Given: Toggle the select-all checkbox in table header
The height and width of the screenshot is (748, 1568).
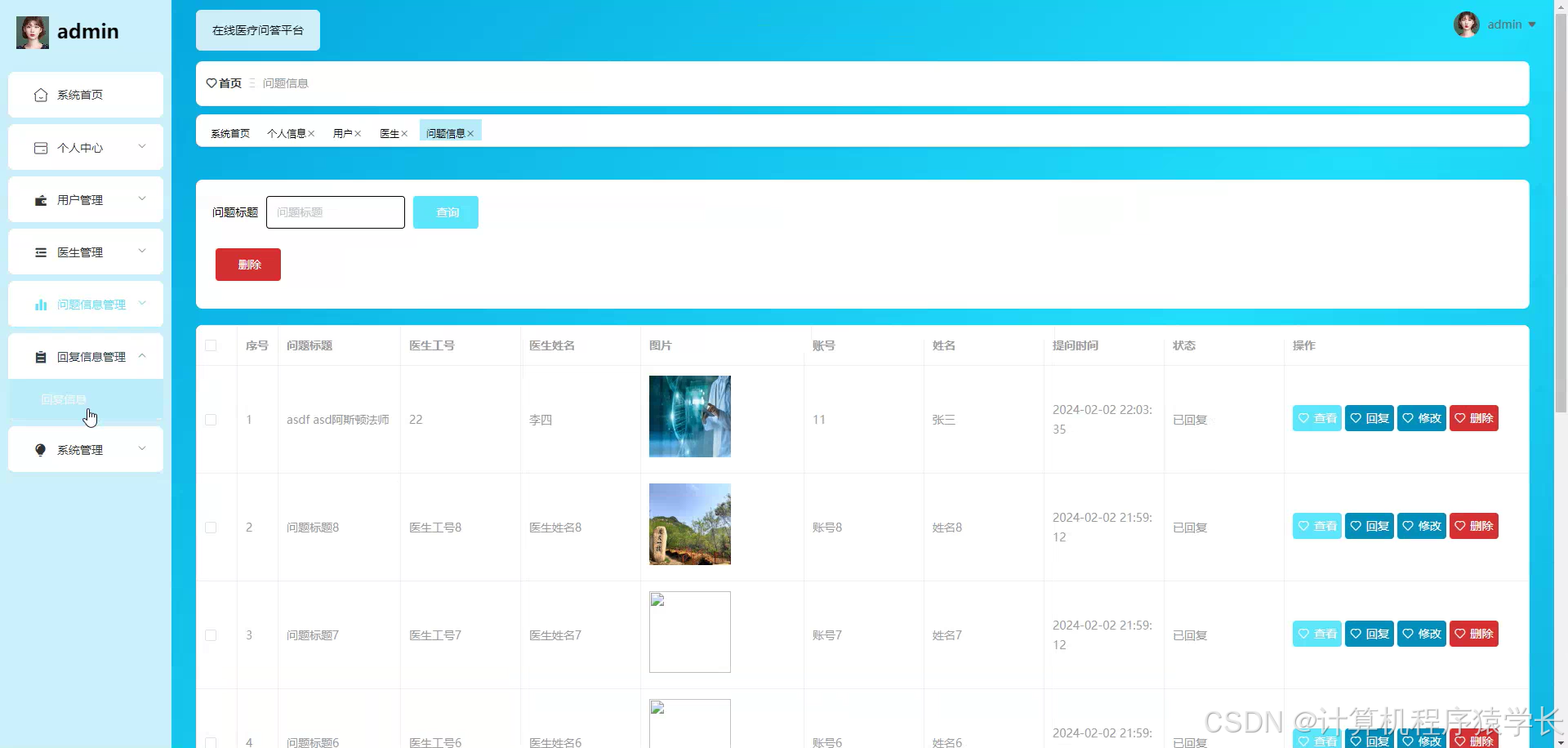Looking at the screenshot, I should pyautogui.click(x=211, y=345).
